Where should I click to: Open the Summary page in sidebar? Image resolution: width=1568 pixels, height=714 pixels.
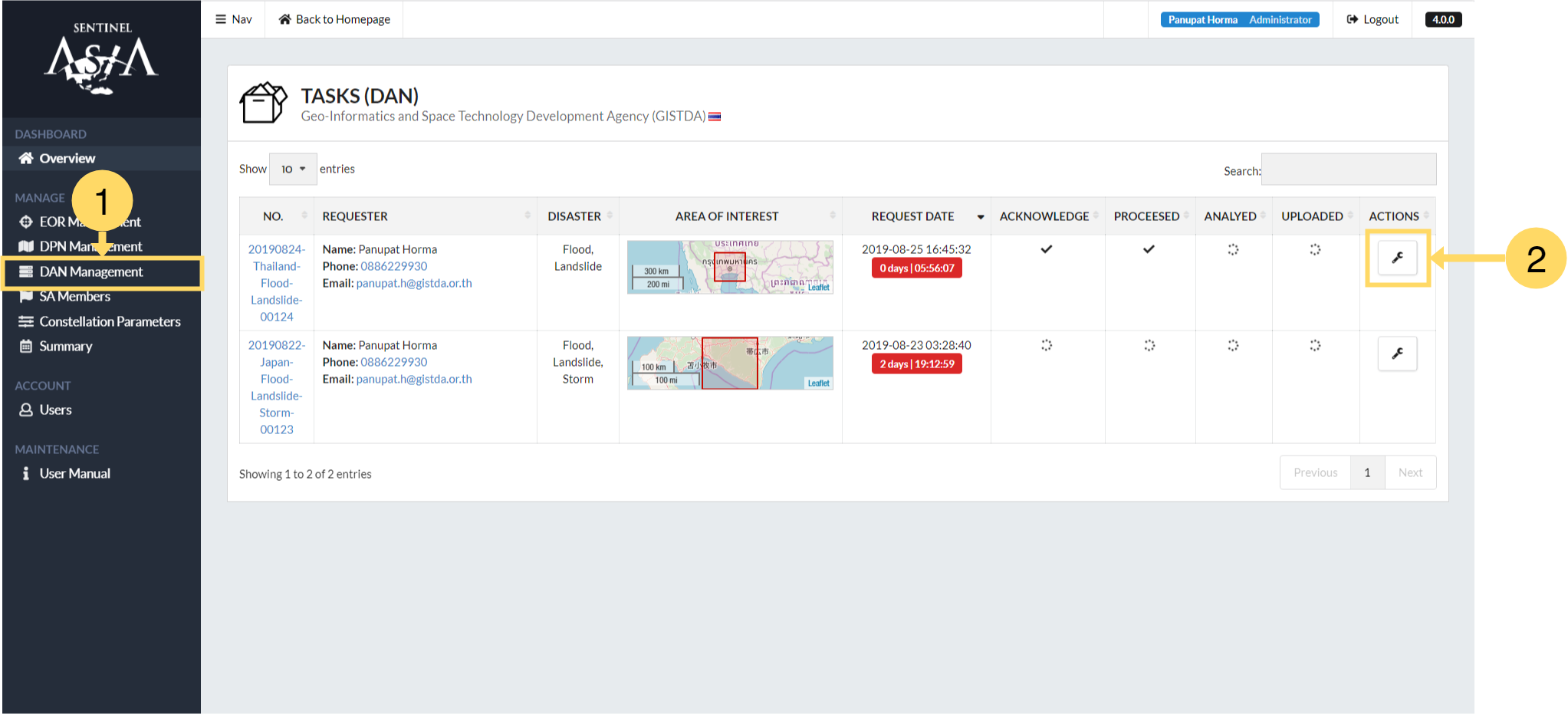point(65,346)
